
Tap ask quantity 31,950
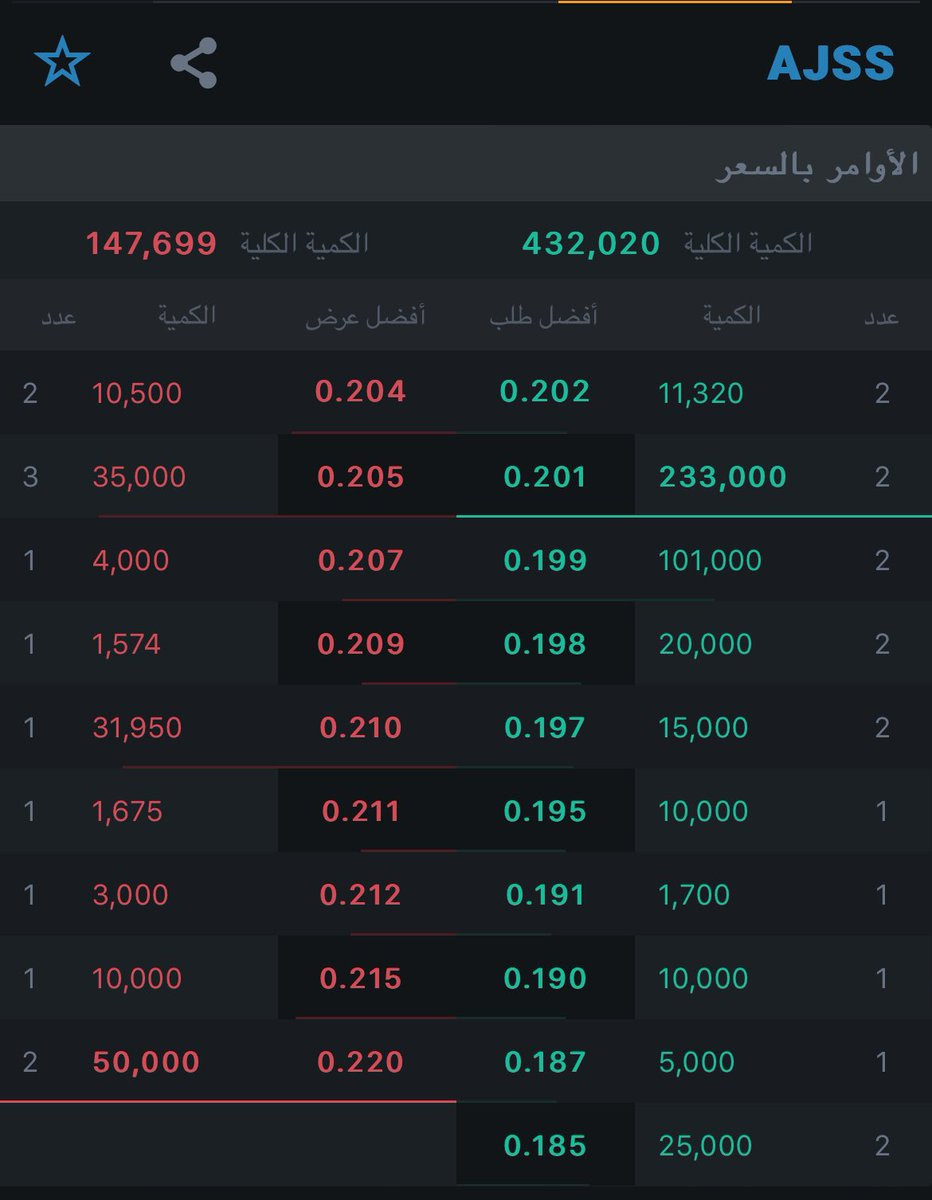pyautogui.click(x=137, y=728)
